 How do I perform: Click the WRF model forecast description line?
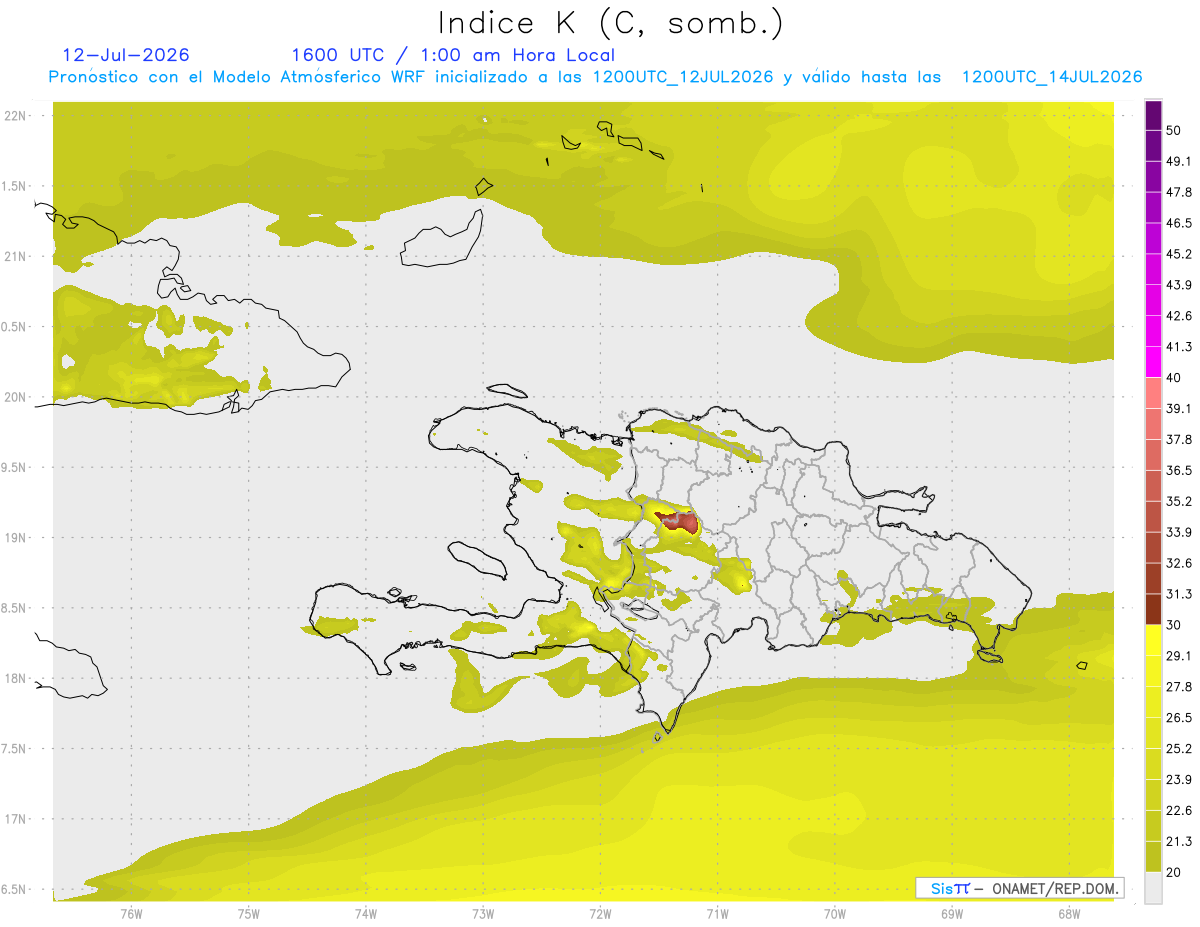point(595,77)
